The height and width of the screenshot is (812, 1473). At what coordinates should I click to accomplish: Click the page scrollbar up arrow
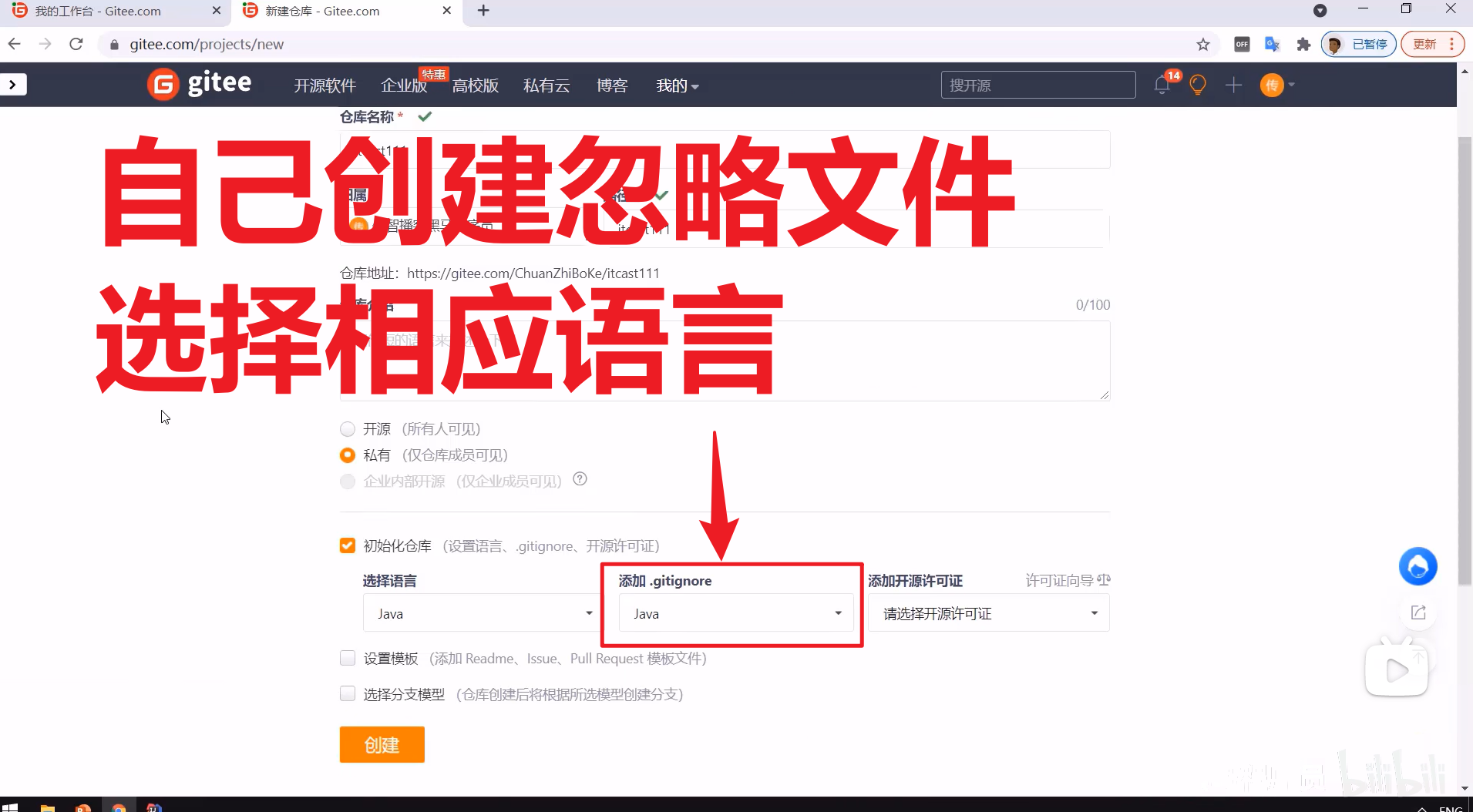(1465, 71)
